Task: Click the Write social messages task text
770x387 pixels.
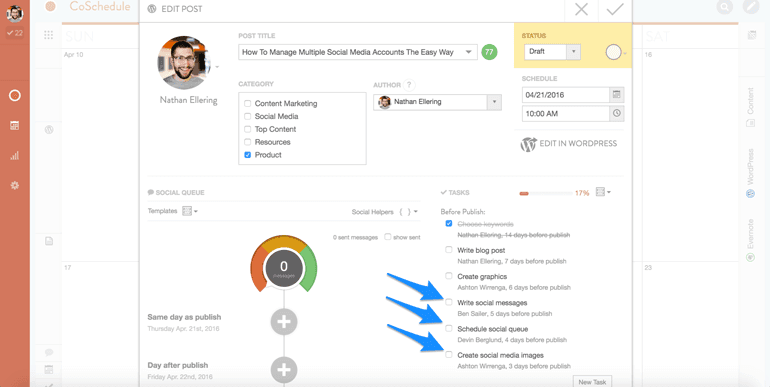Action: [492, 303]
